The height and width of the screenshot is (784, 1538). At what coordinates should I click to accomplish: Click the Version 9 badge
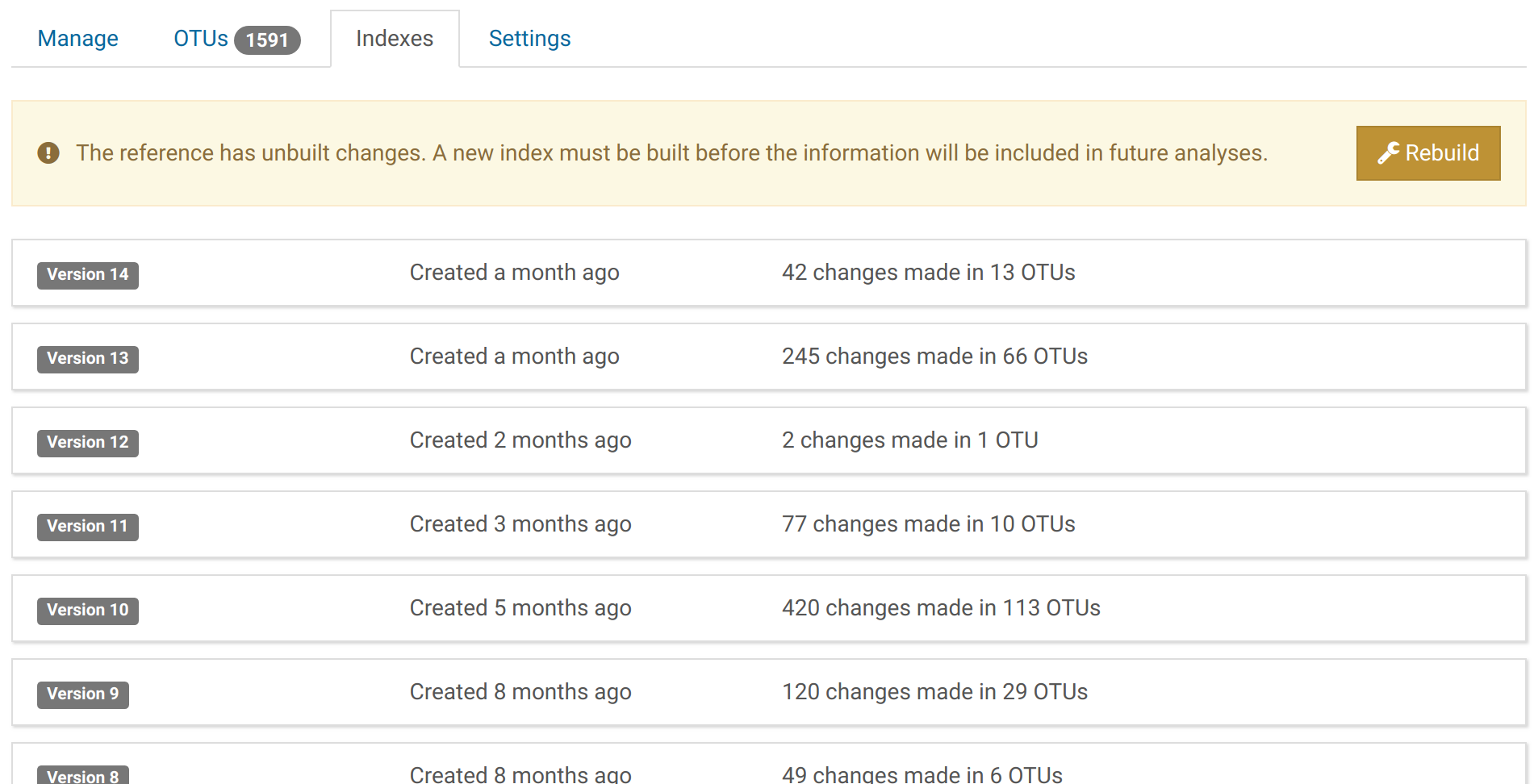pos(83,694)
